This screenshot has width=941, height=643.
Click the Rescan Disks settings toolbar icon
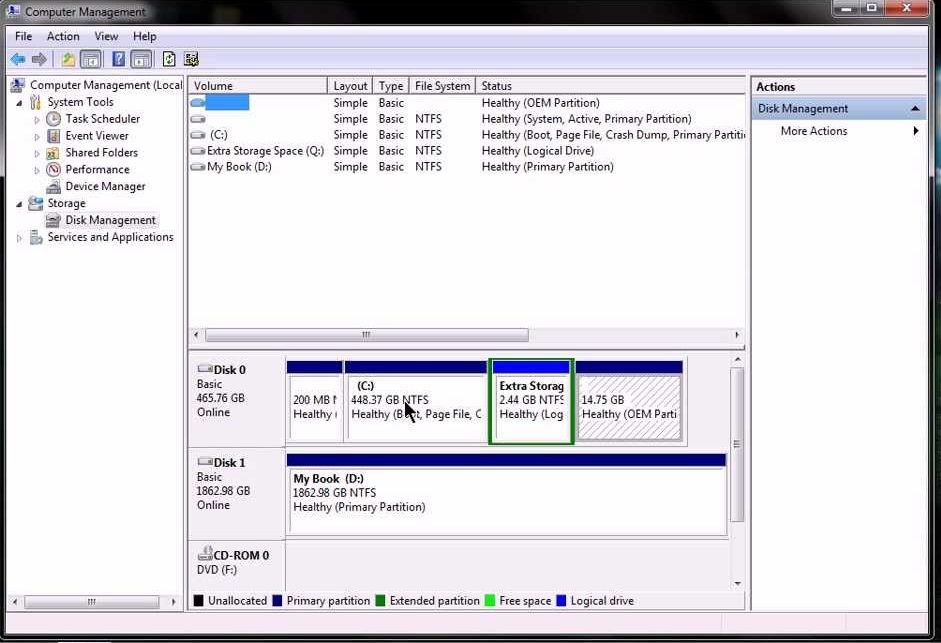191,60
